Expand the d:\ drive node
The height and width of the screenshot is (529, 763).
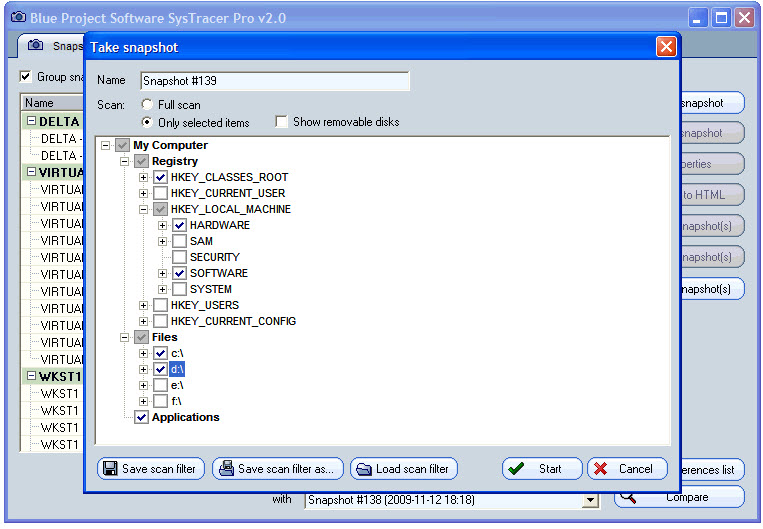(x=143, y=369)
